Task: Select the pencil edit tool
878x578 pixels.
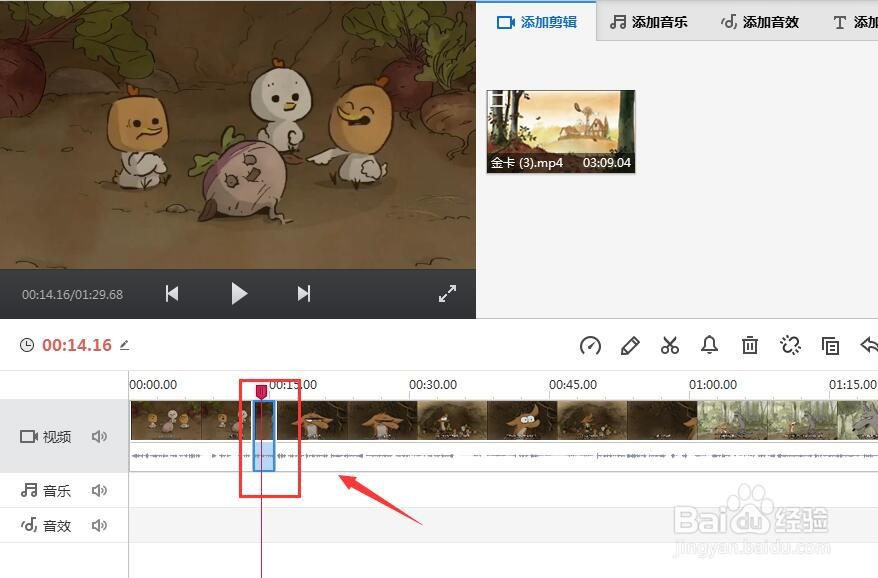Action: tap(630, 346)
